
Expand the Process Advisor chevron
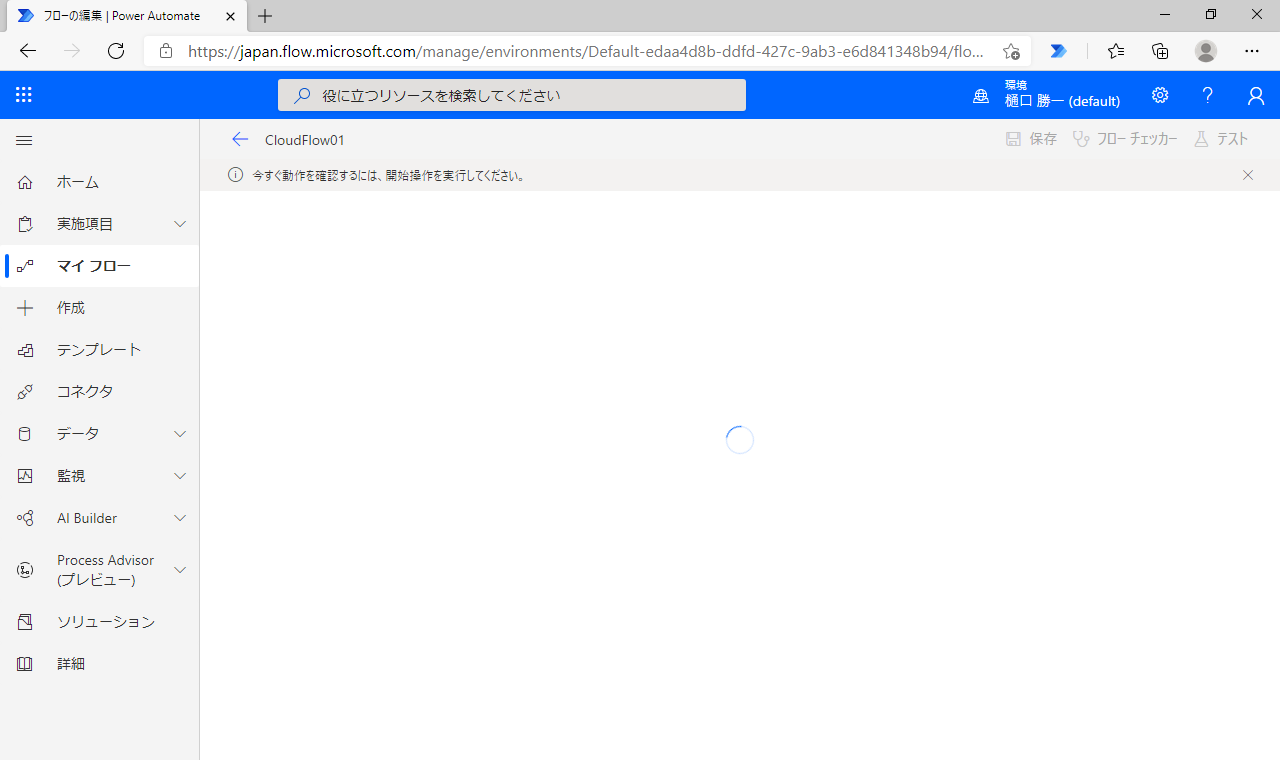point(180,570)
